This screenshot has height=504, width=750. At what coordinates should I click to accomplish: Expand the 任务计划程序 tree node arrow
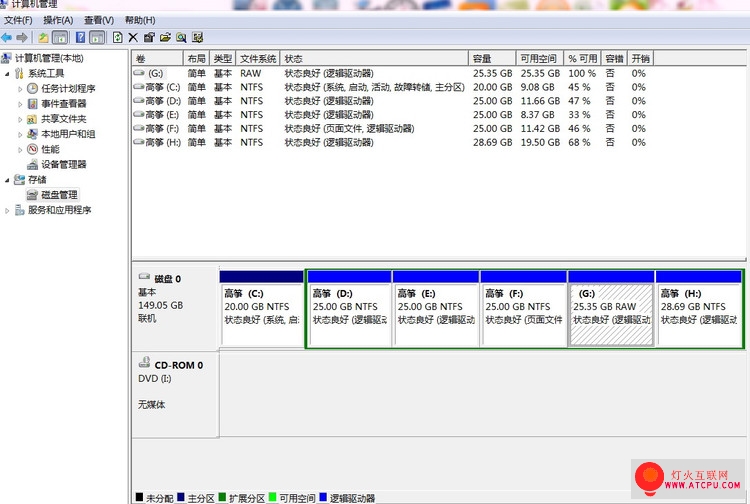click(x=20, y=89)
